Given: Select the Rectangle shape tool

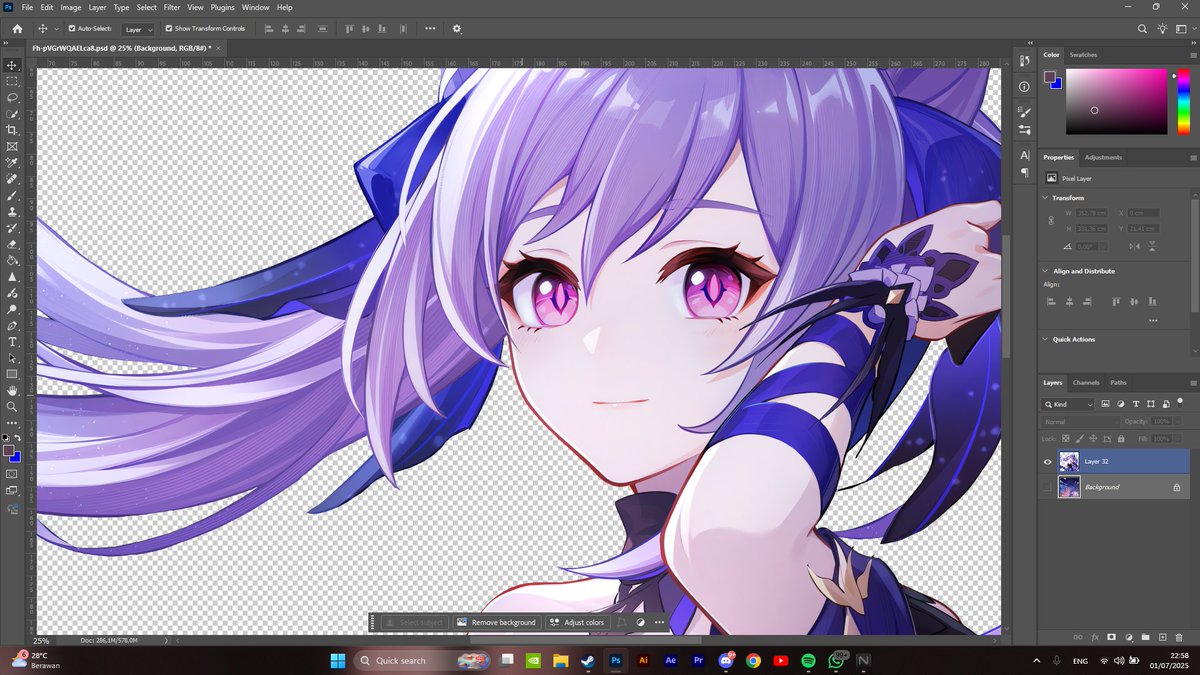Looking at the screenshot, I should coord(12,374).
